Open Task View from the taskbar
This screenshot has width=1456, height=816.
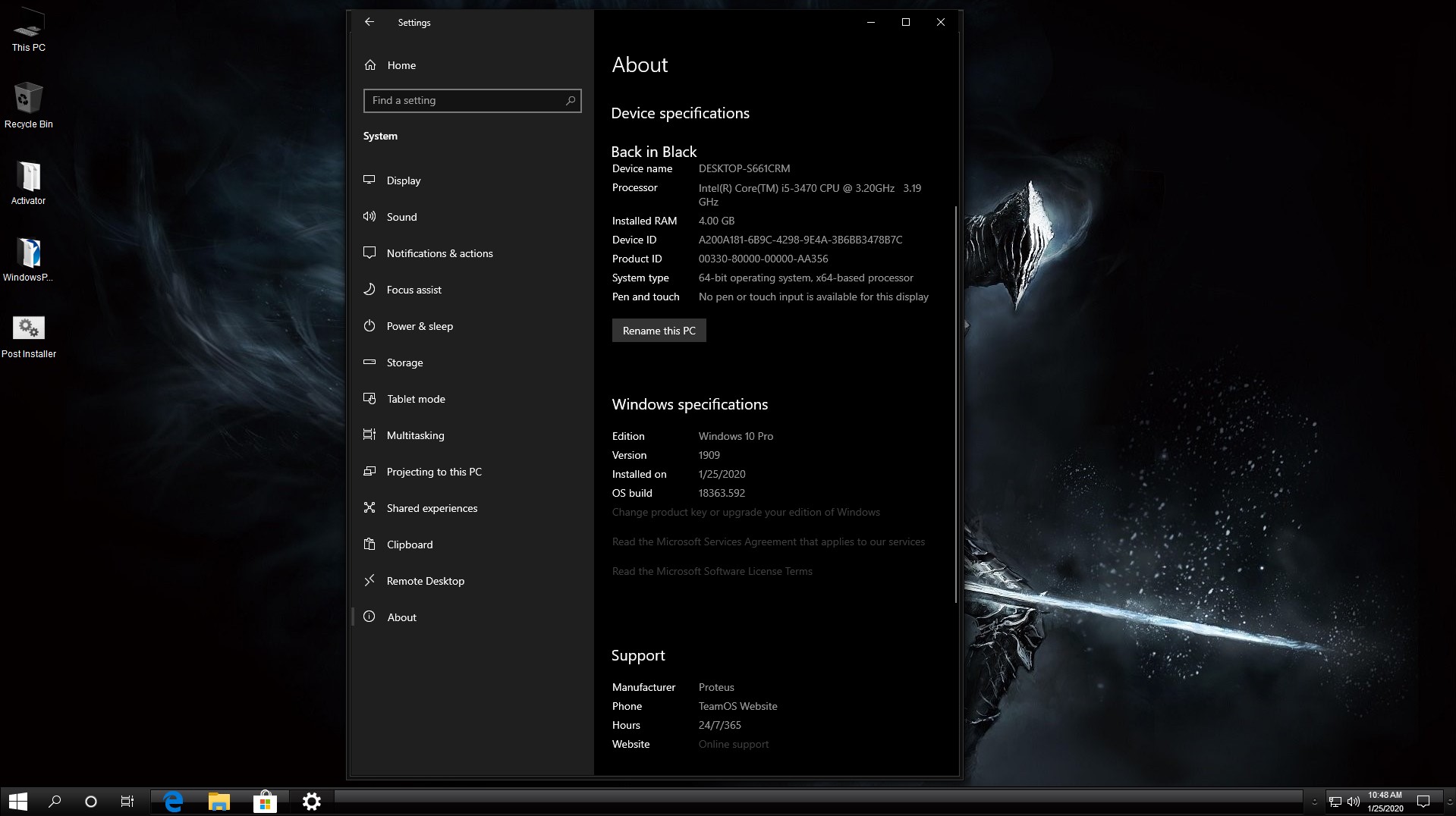[127, 802]
